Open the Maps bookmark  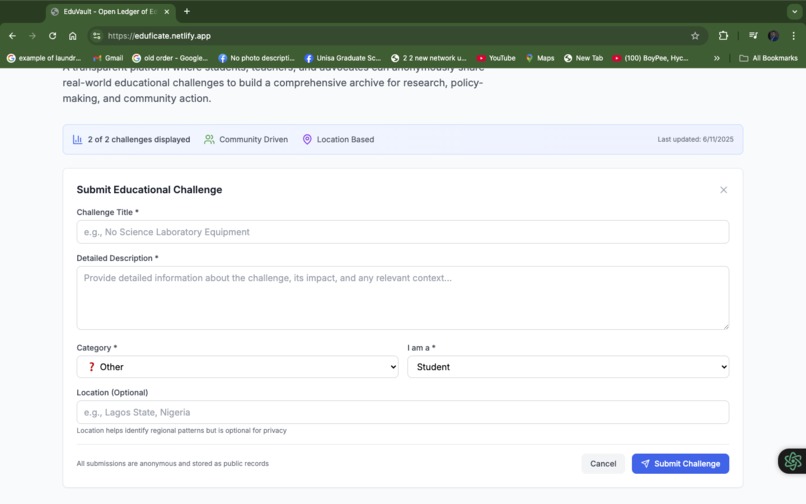pos(540,58)
